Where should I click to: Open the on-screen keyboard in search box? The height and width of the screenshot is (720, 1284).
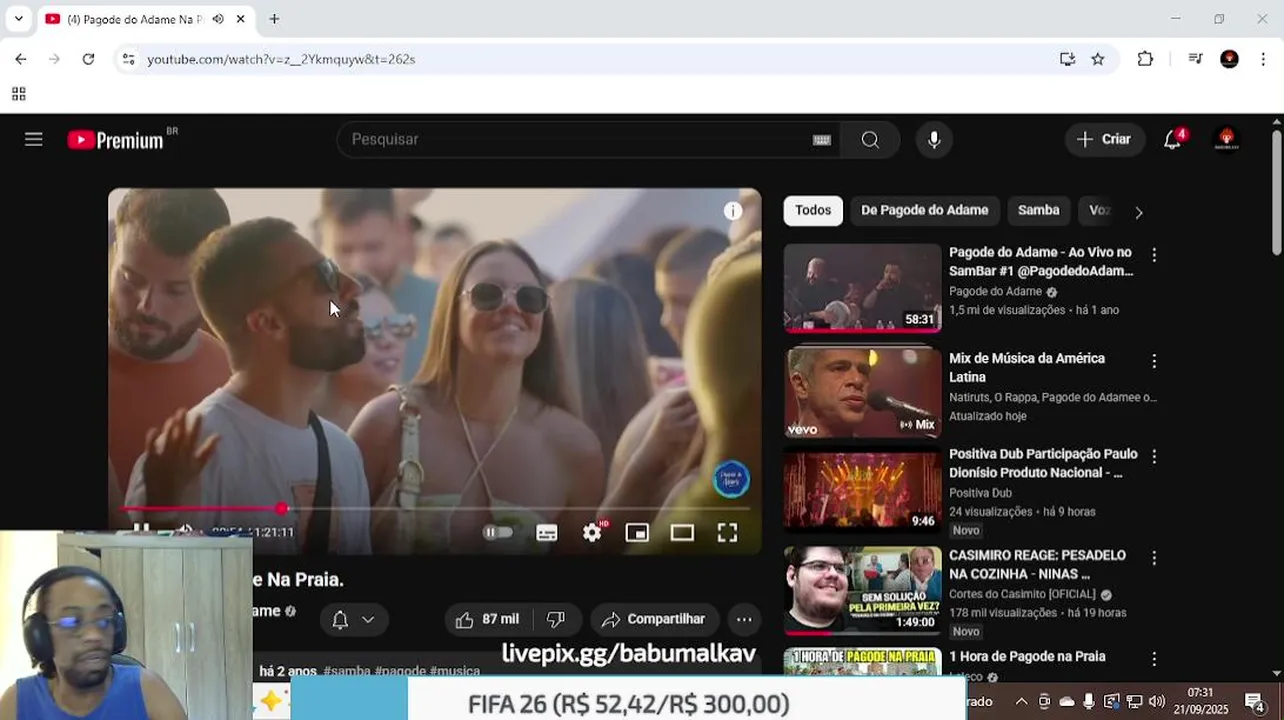coord(822,140)
